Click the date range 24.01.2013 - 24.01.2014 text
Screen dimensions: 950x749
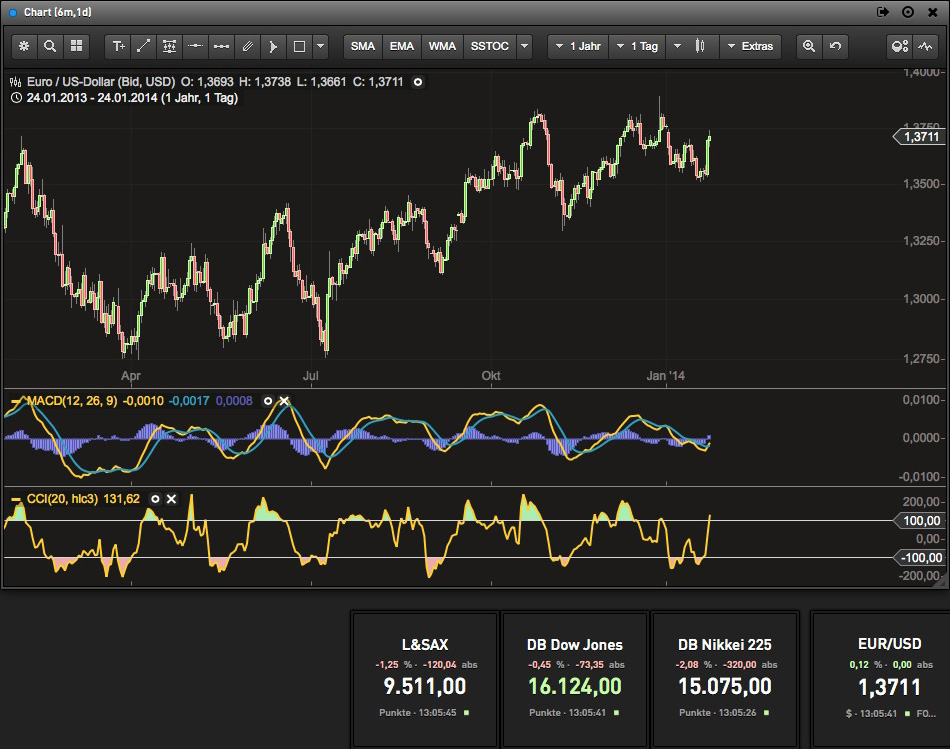pyautogui.click(x=91, y=98)
